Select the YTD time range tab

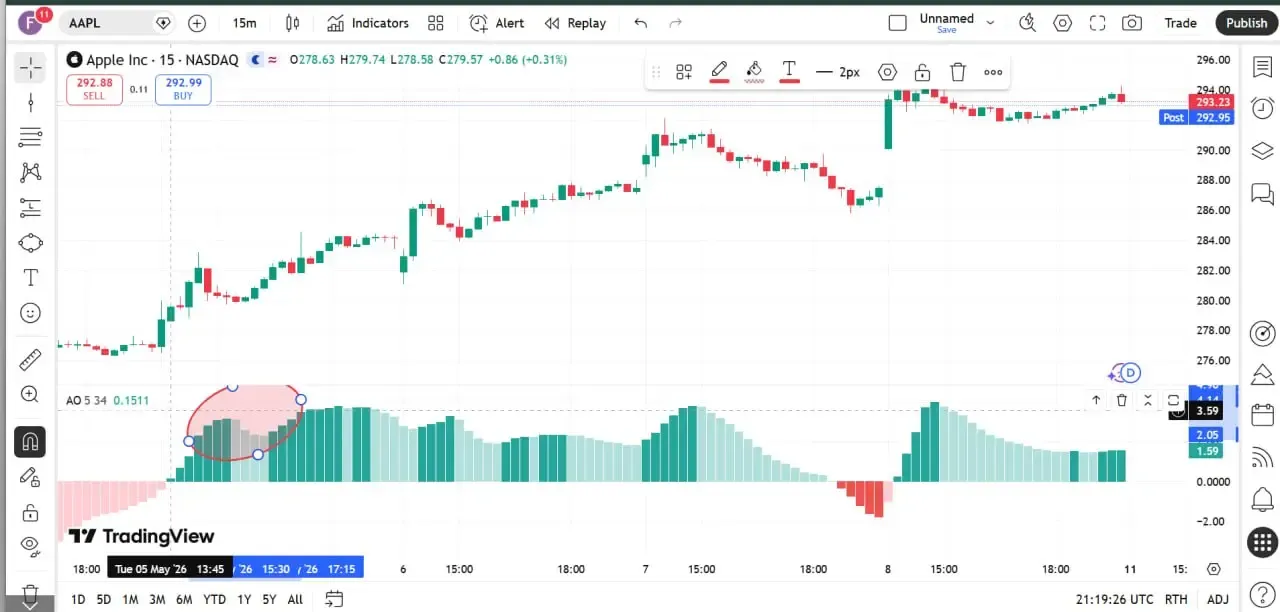click(214, 600)
